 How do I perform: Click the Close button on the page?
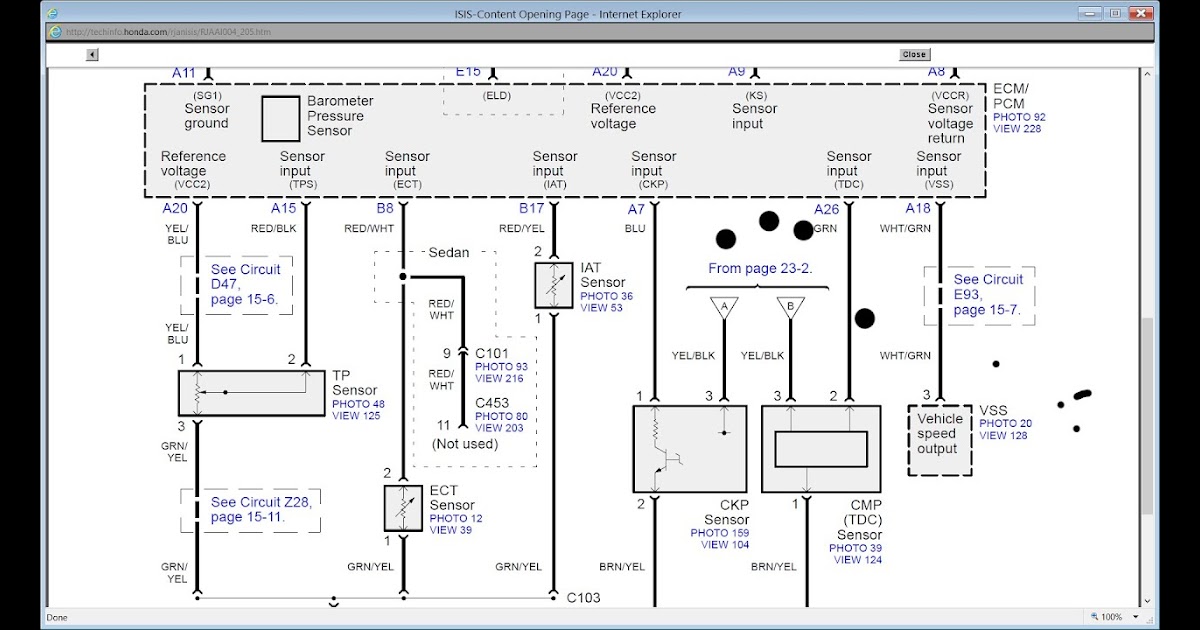(914, 55)
